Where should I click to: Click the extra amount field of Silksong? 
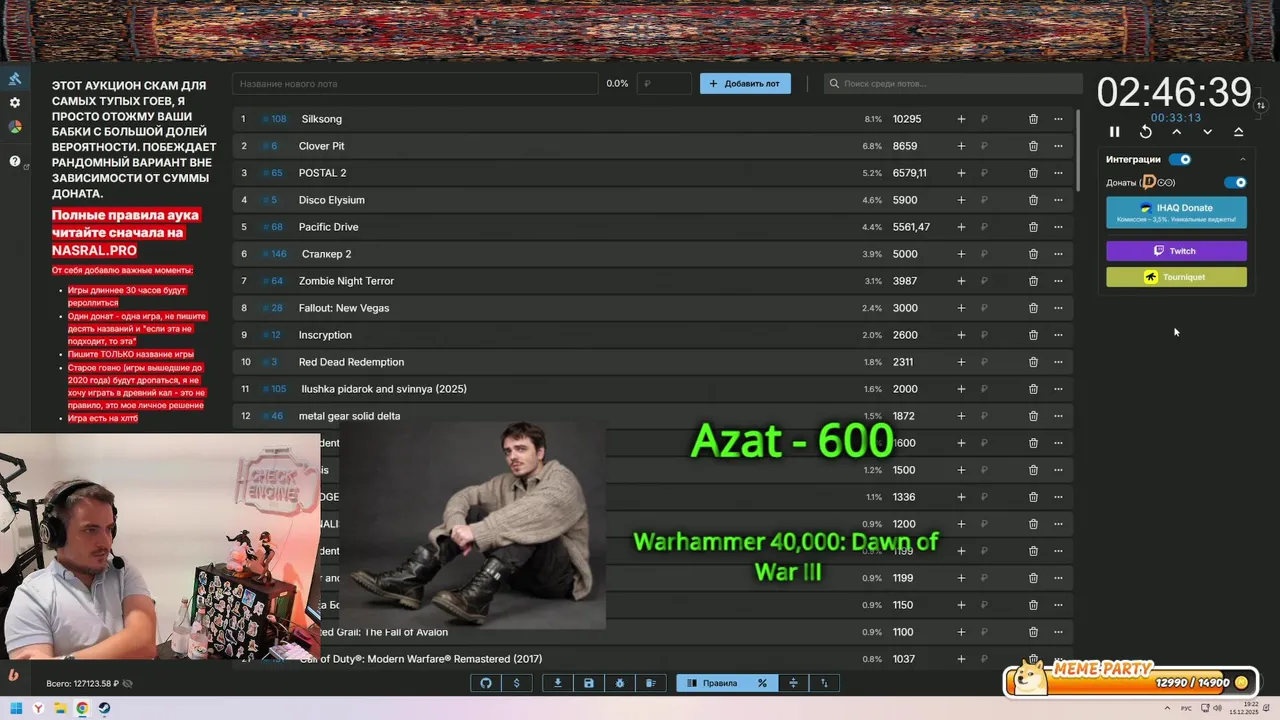[997, 119]
